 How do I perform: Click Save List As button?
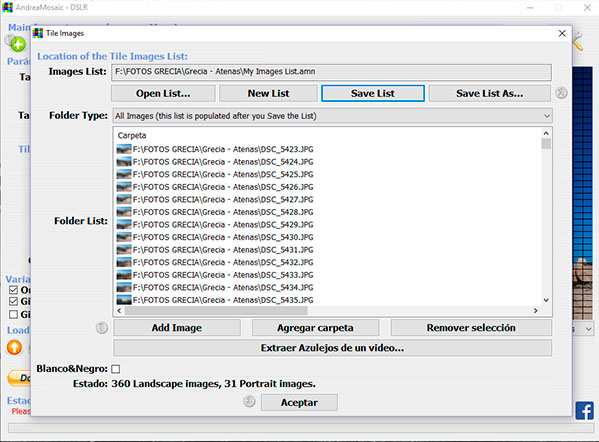[489, 94]
